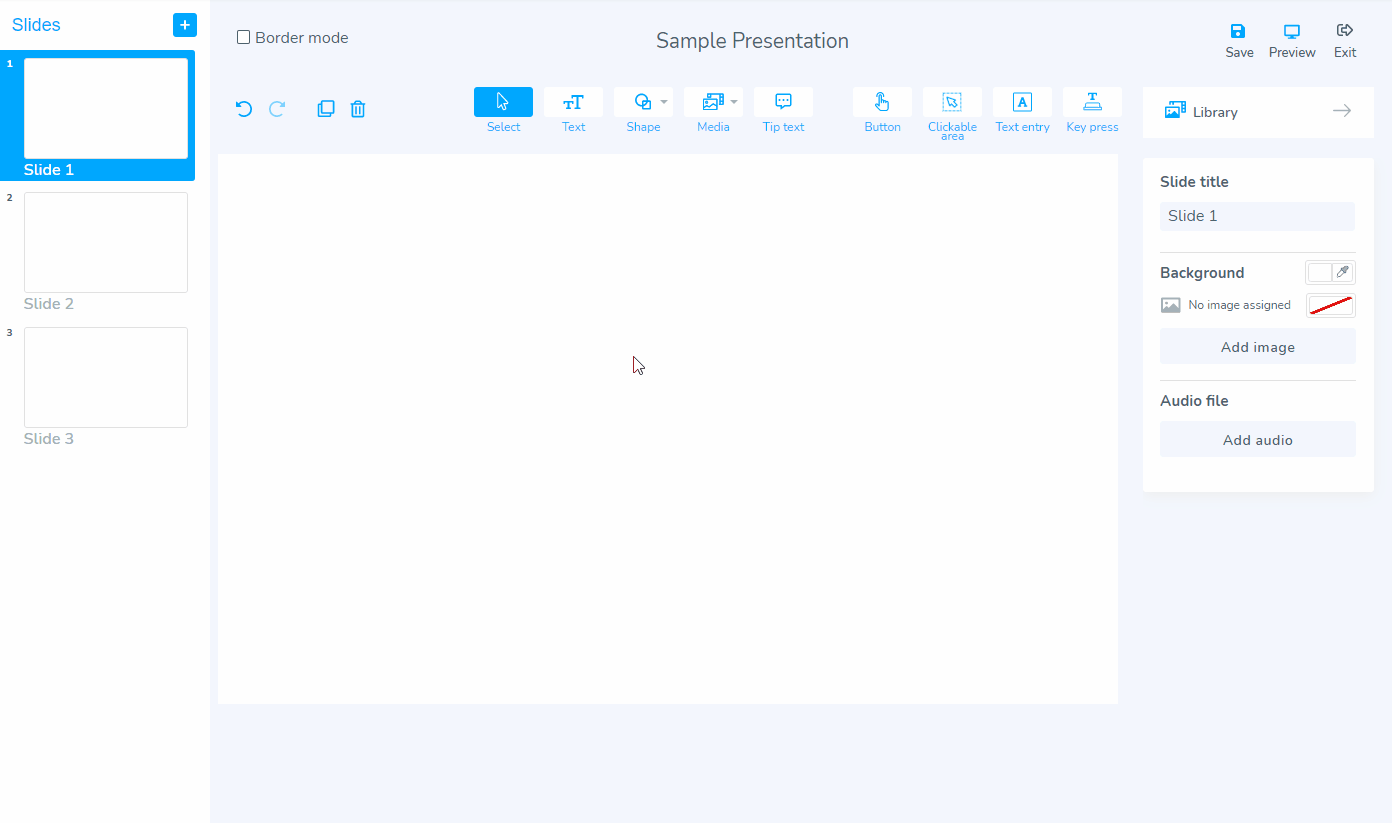The width and height of the screenshot is (1392, 823).
Task: Duplicate the selected object
Action: coord(326,109)
